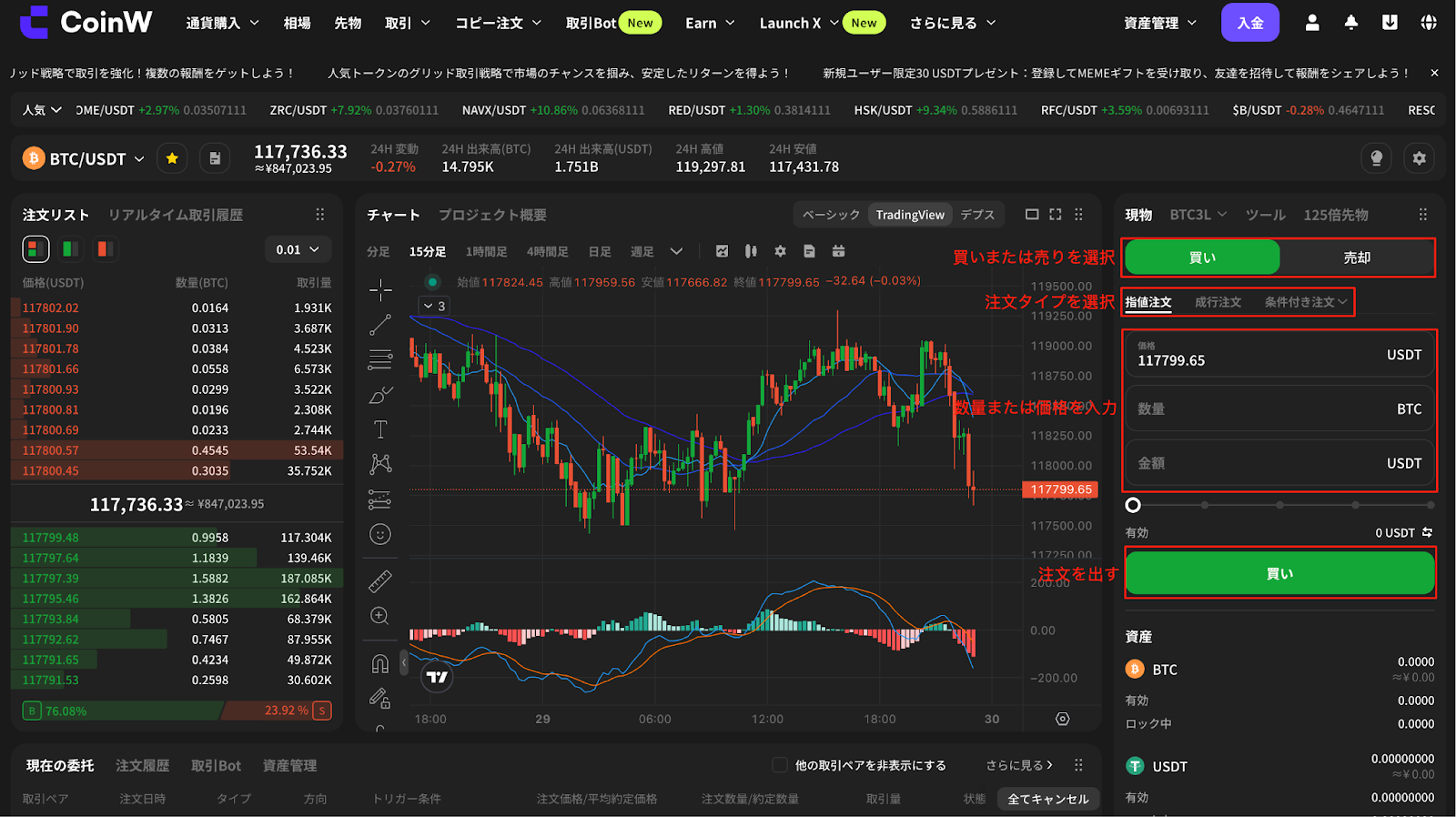The width and height of the screenshot is (1456, 817).
Task: Click the lightbulb tips icon
Action: point(1377,158)
